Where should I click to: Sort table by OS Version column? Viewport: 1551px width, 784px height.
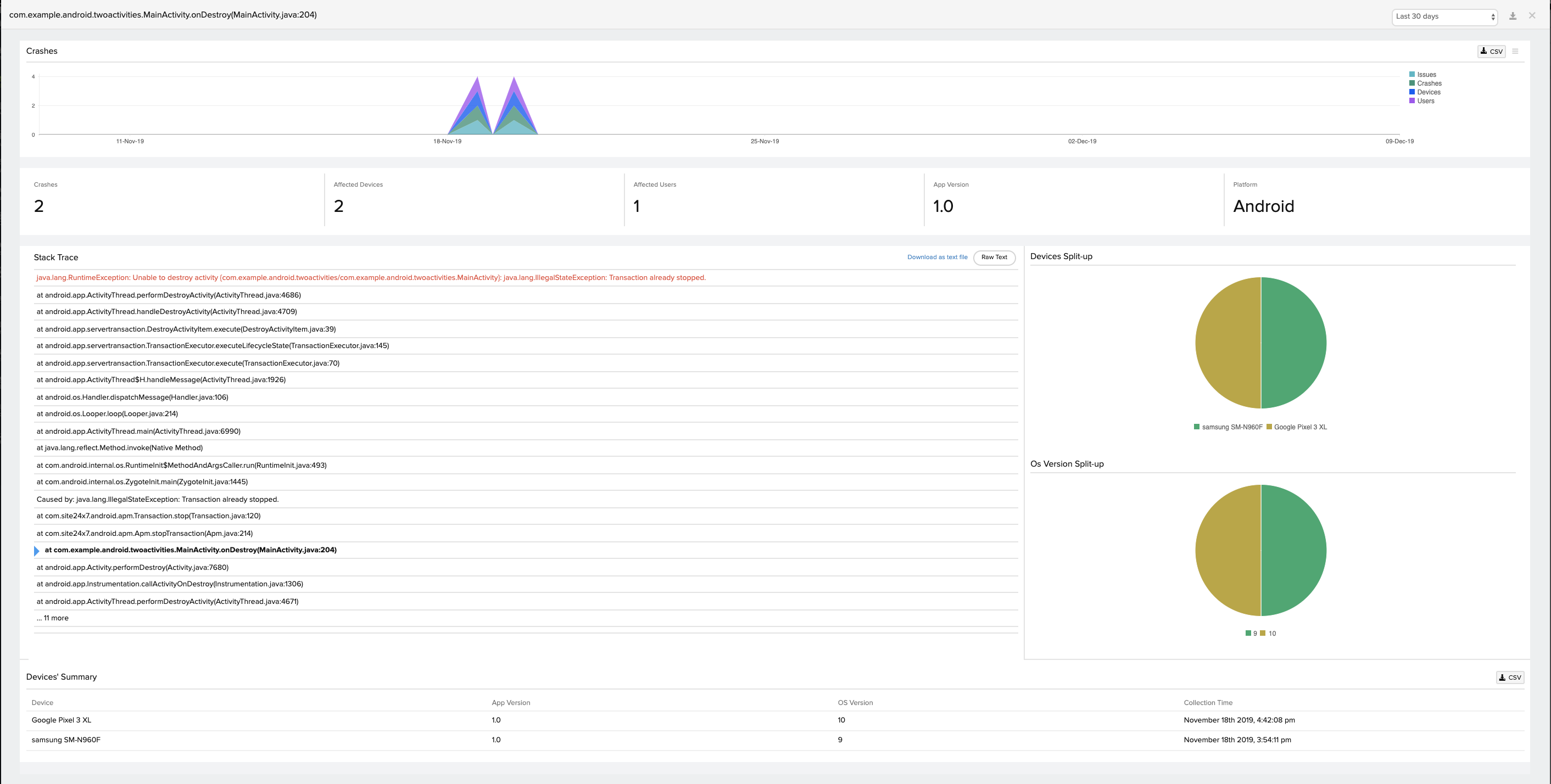pos(855,703)
